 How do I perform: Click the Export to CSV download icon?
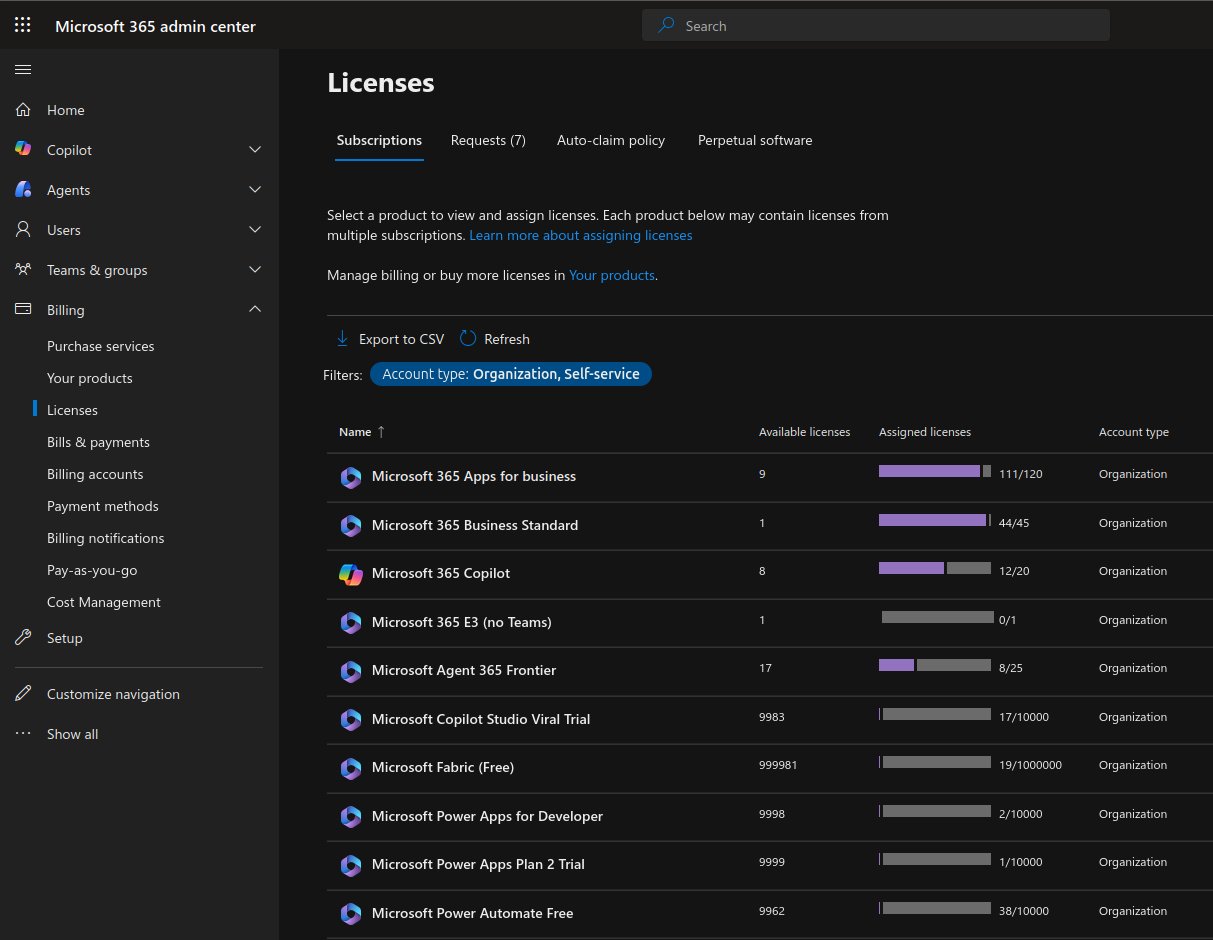coord(342,339)
